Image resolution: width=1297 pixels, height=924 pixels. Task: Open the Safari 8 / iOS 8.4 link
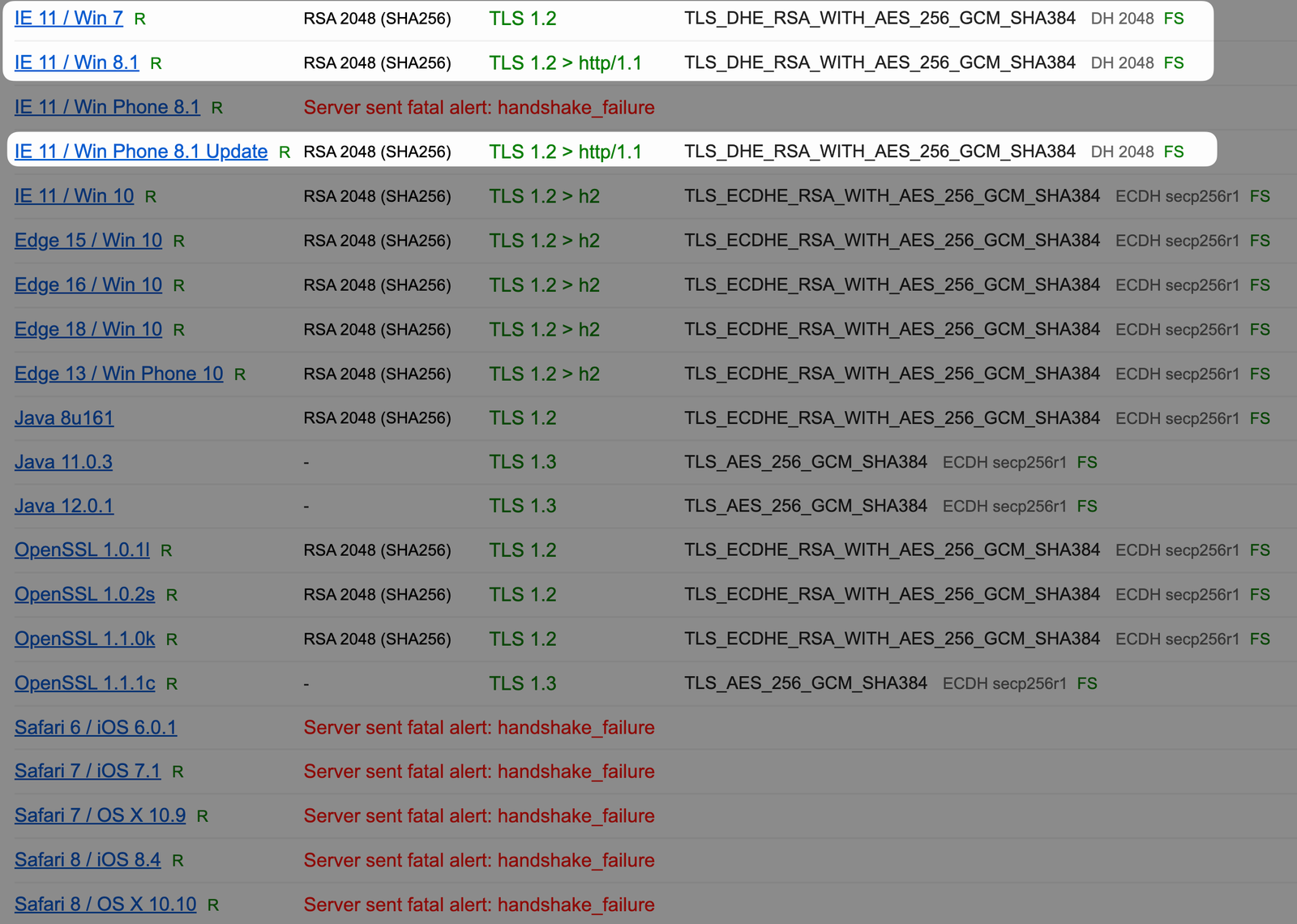pos(88,860)
